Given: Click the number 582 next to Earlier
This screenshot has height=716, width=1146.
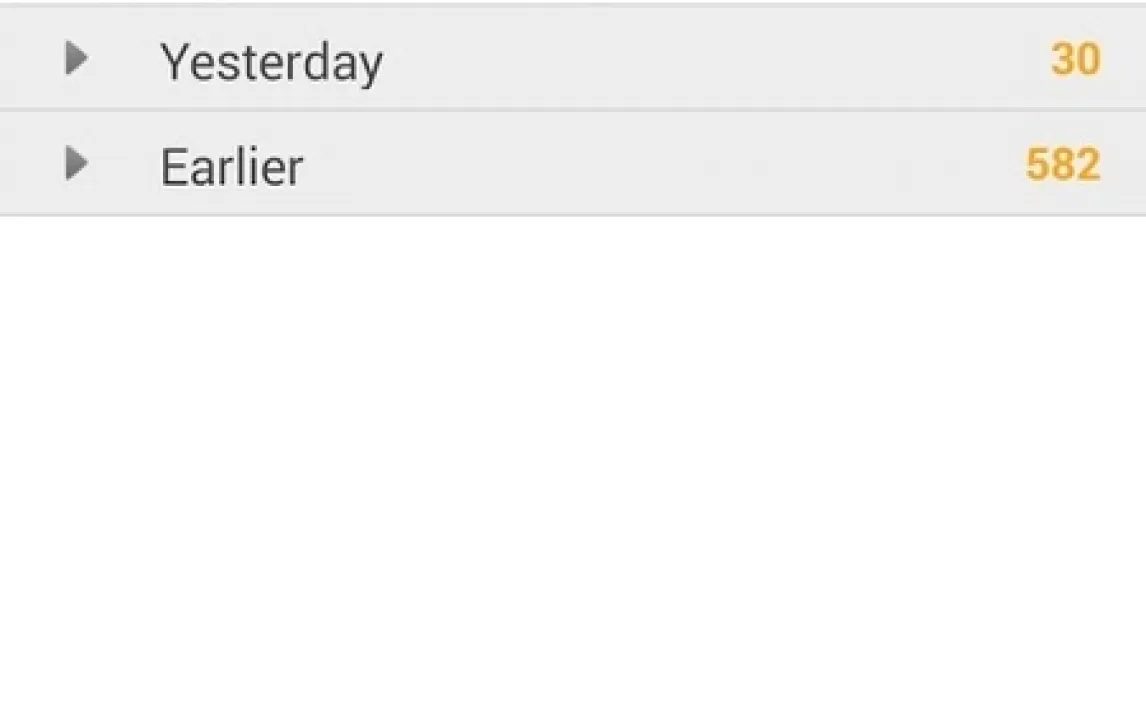Looking at the screenshot, I should [1062, 164].
